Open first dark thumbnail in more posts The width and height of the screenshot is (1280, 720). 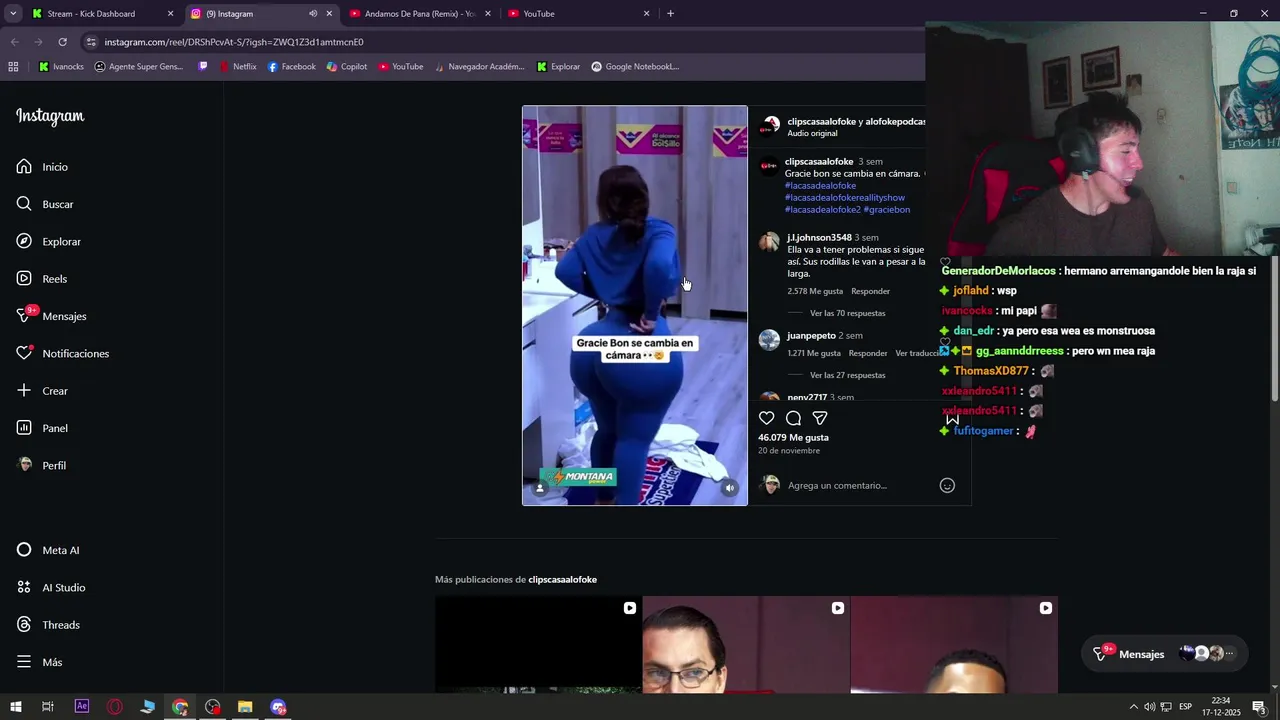[x=538, y=645]
